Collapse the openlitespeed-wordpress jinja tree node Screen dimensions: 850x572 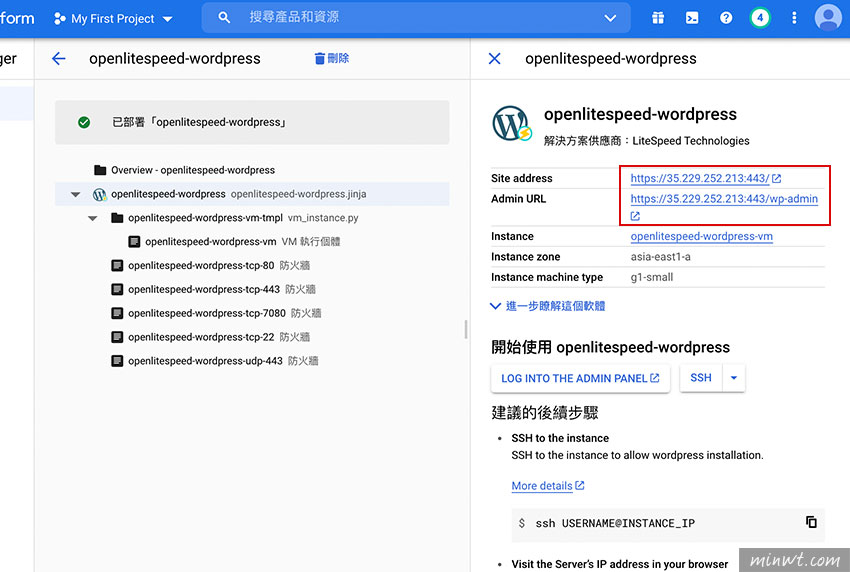tap(75, 194)
